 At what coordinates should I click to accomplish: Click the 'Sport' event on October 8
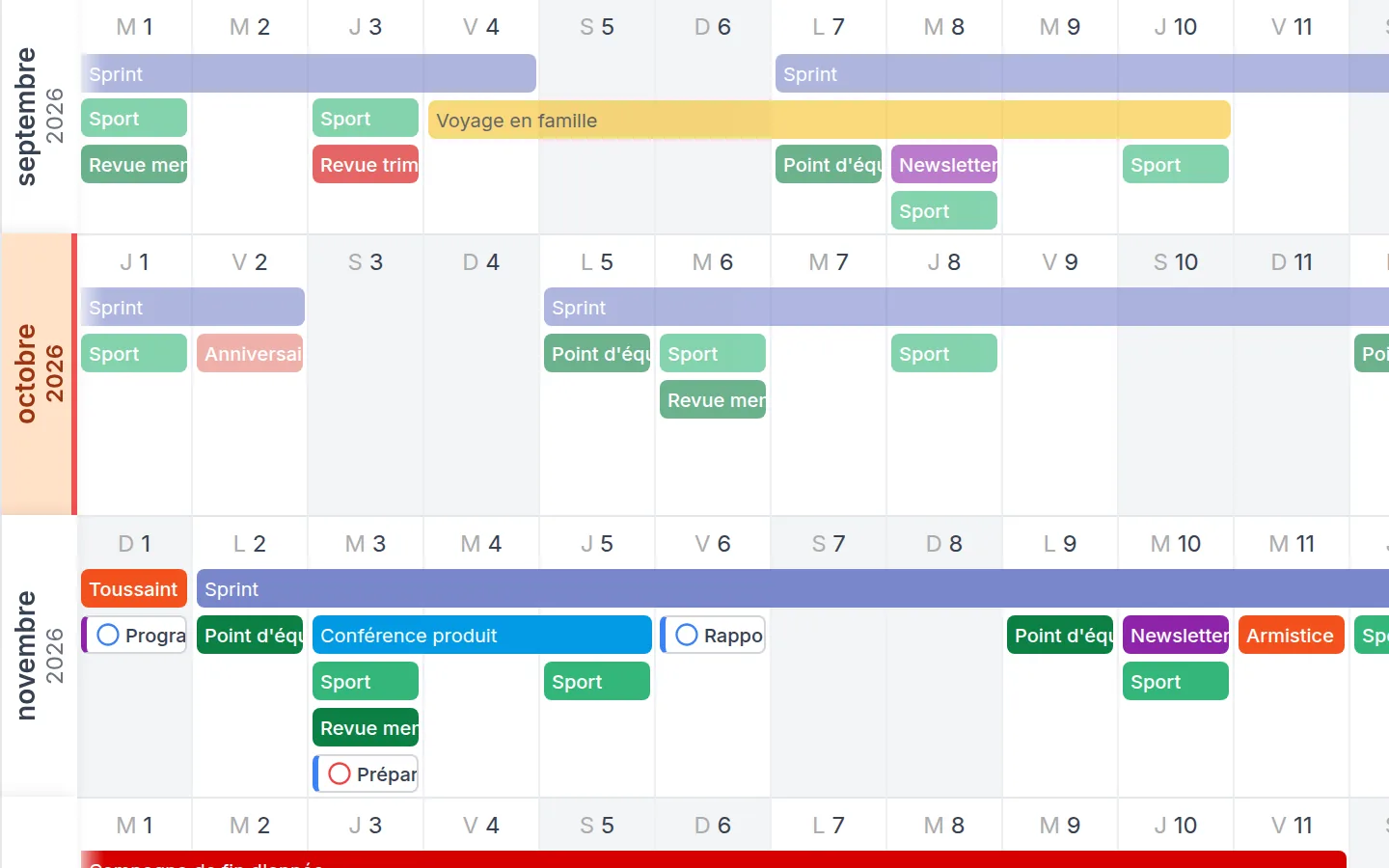(x=944, y=353)
